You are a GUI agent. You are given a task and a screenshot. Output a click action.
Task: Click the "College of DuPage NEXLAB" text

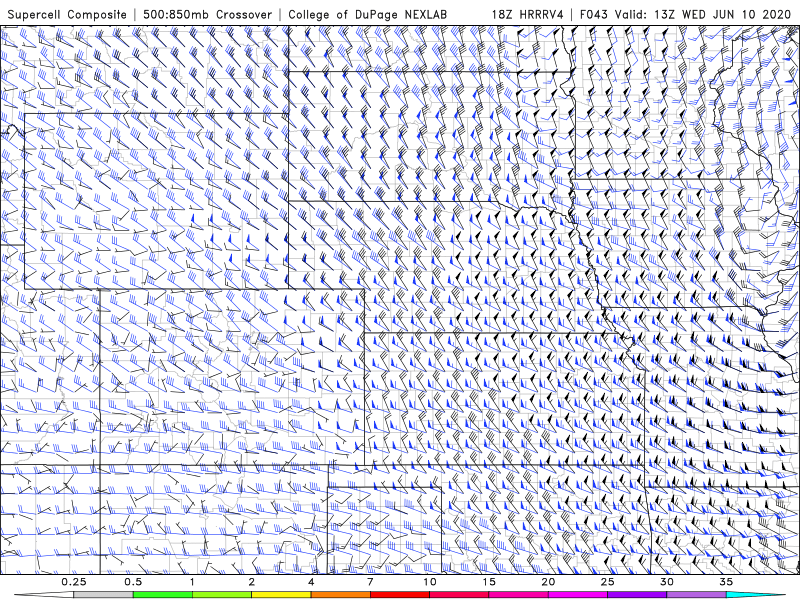pyautogui.click(x=367, y=14)
